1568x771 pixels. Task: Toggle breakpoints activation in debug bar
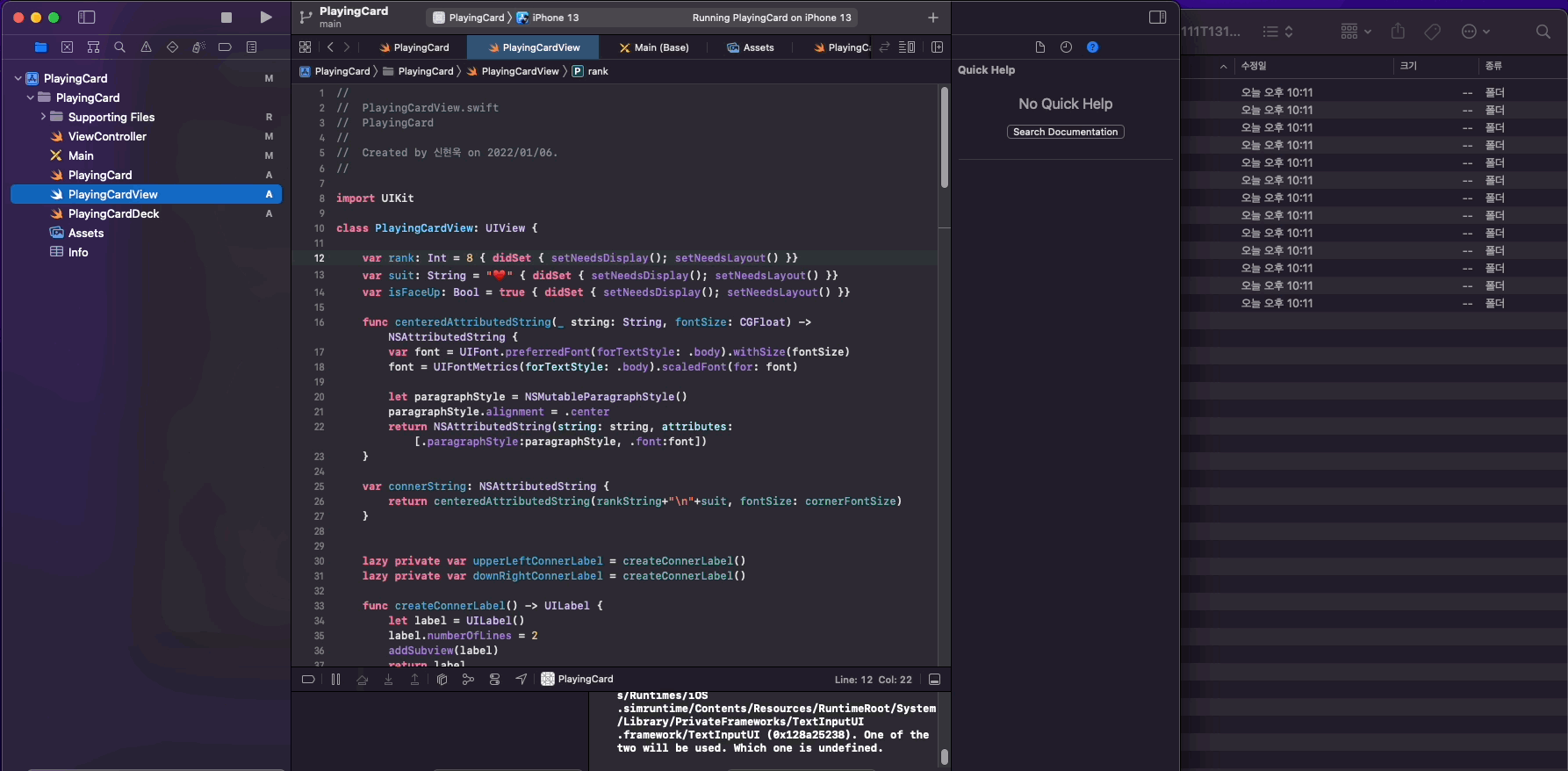(308, 680)
